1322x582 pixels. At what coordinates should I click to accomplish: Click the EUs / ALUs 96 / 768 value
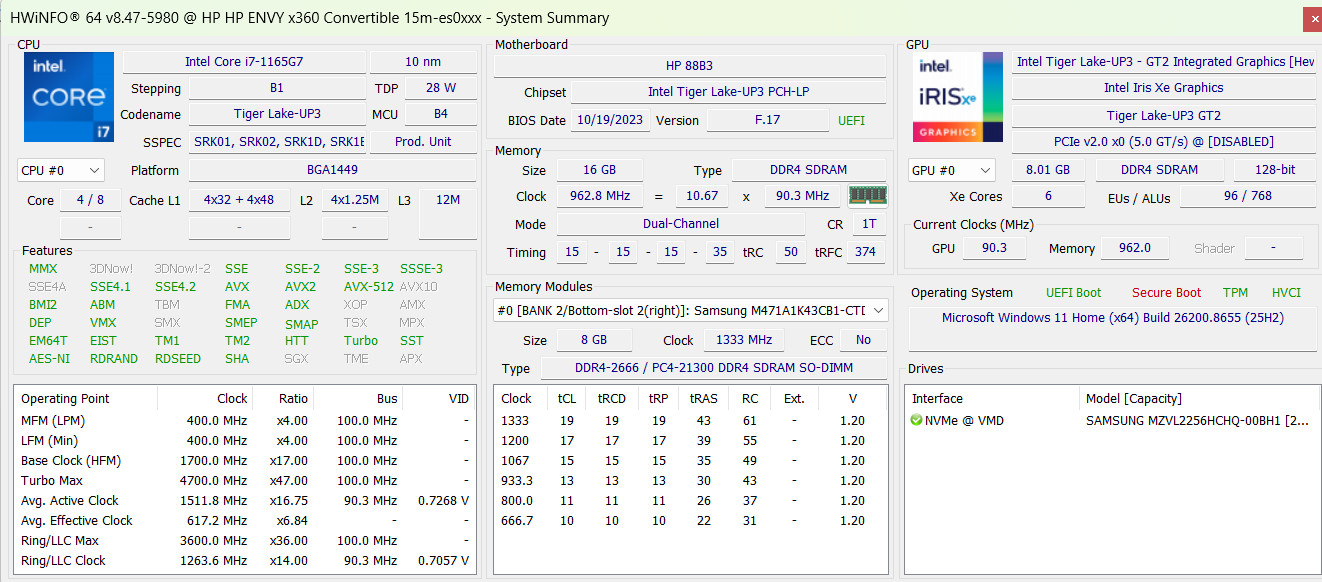1248,196
